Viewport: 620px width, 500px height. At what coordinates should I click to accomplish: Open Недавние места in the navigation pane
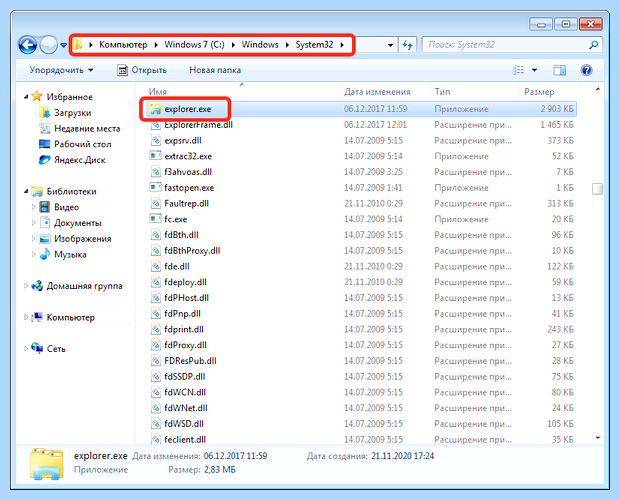click(x=87, y=128)
